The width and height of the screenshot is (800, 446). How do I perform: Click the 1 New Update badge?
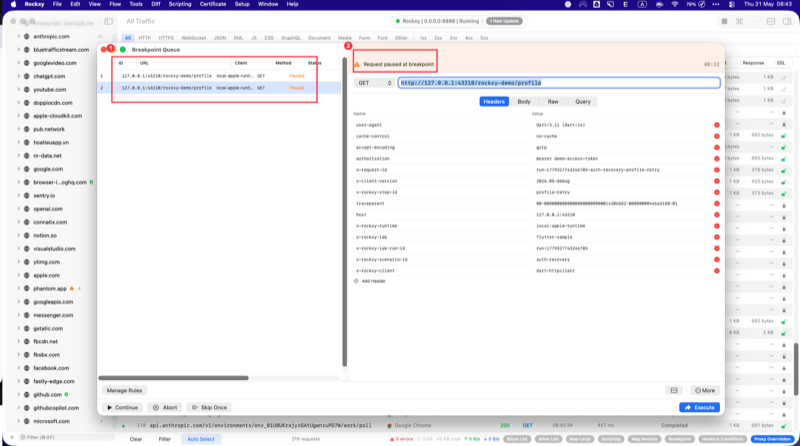[x=504, y=21]
